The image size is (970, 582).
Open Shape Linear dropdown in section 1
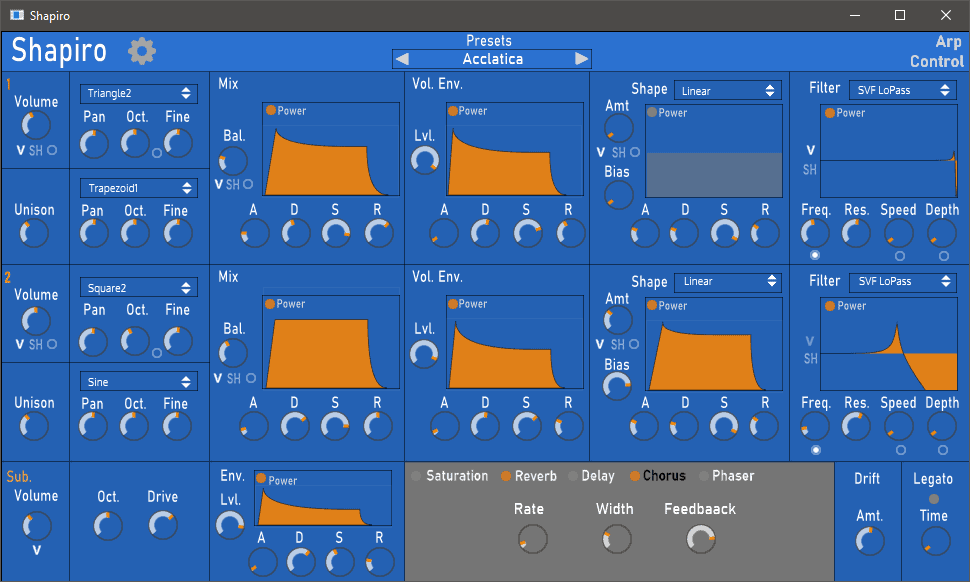pos(728,91)
